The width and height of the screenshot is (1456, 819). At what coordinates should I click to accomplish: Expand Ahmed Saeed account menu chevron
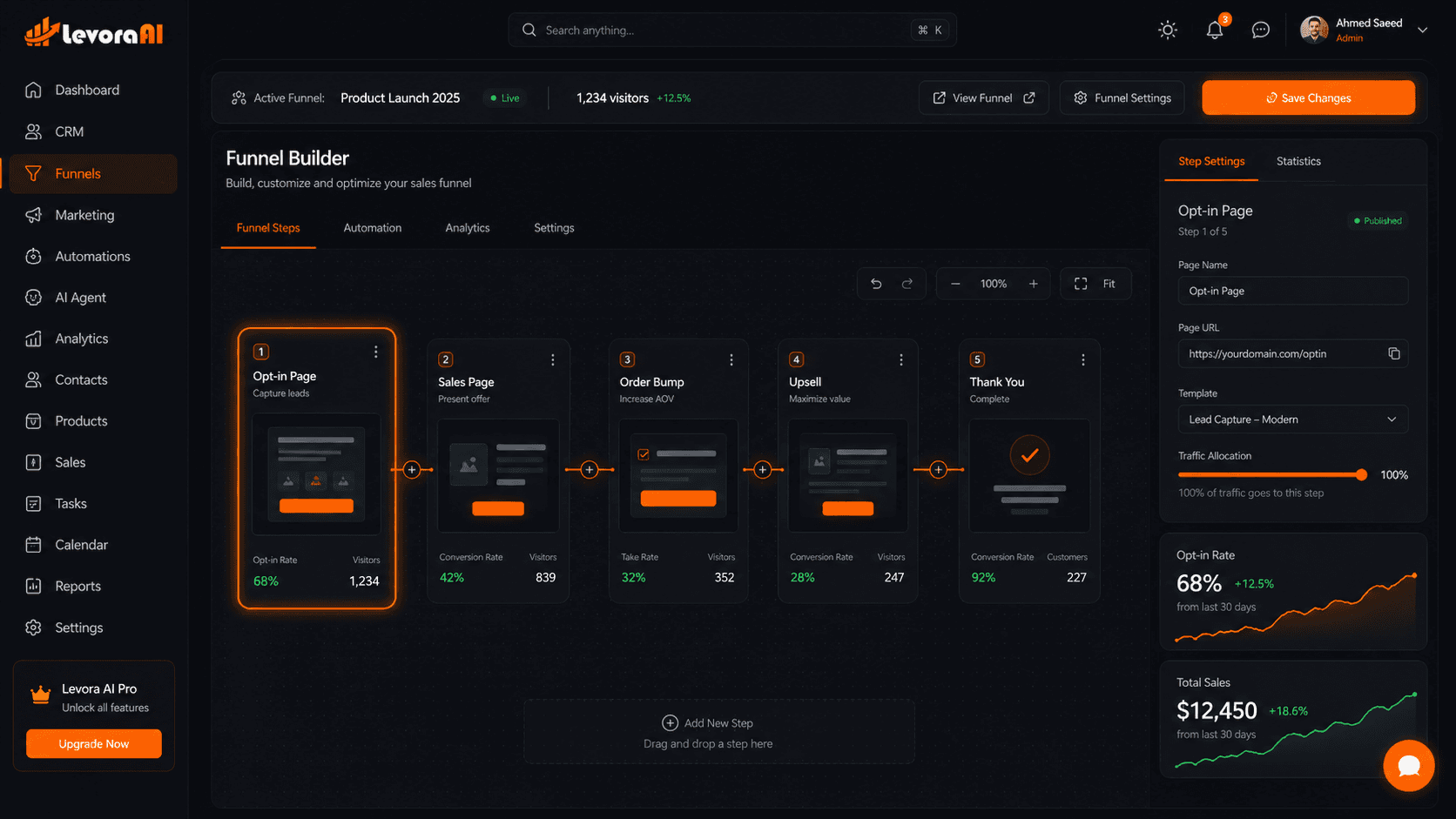[1422, 30]
